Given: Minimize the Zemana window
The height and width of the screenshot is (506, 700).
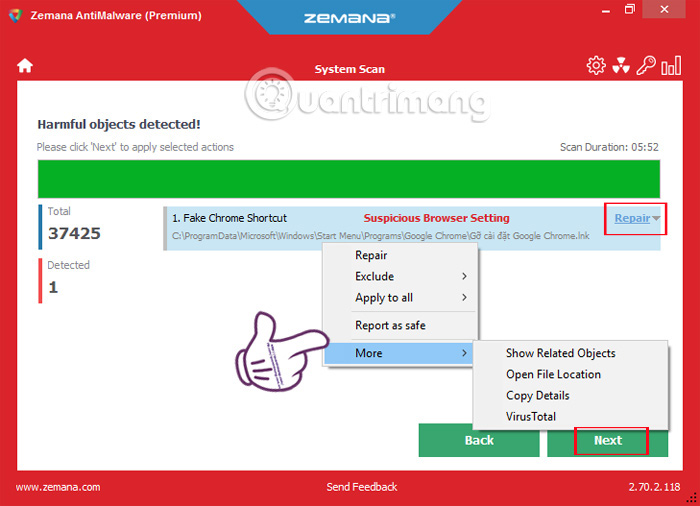Looking at the screenshot, I should tap(606, 10).
